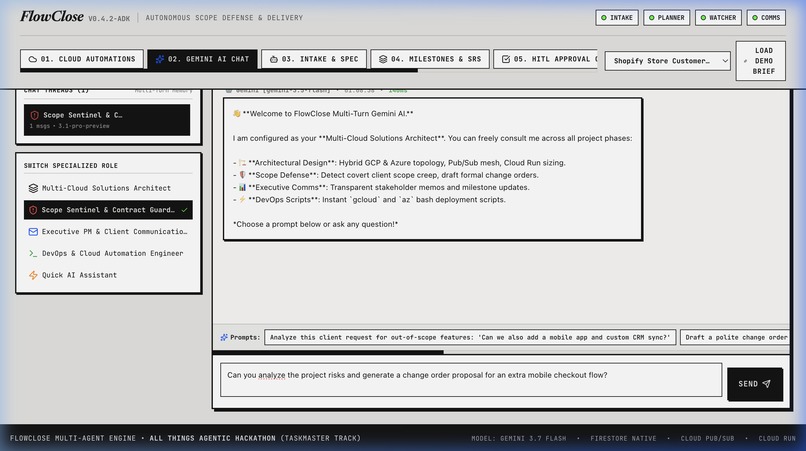The image size is (806, 451).
Task: Click into the chat message input field
Action: [471, 380]
